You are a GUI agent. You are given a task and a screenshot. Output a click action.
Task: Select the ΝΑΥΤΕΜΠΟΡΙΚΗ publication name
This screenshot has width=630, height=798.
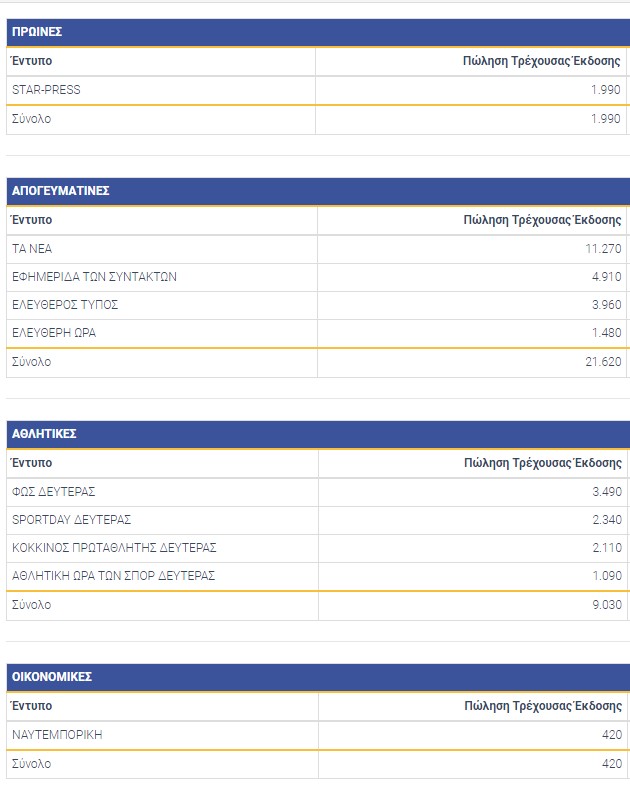point(57,735)
